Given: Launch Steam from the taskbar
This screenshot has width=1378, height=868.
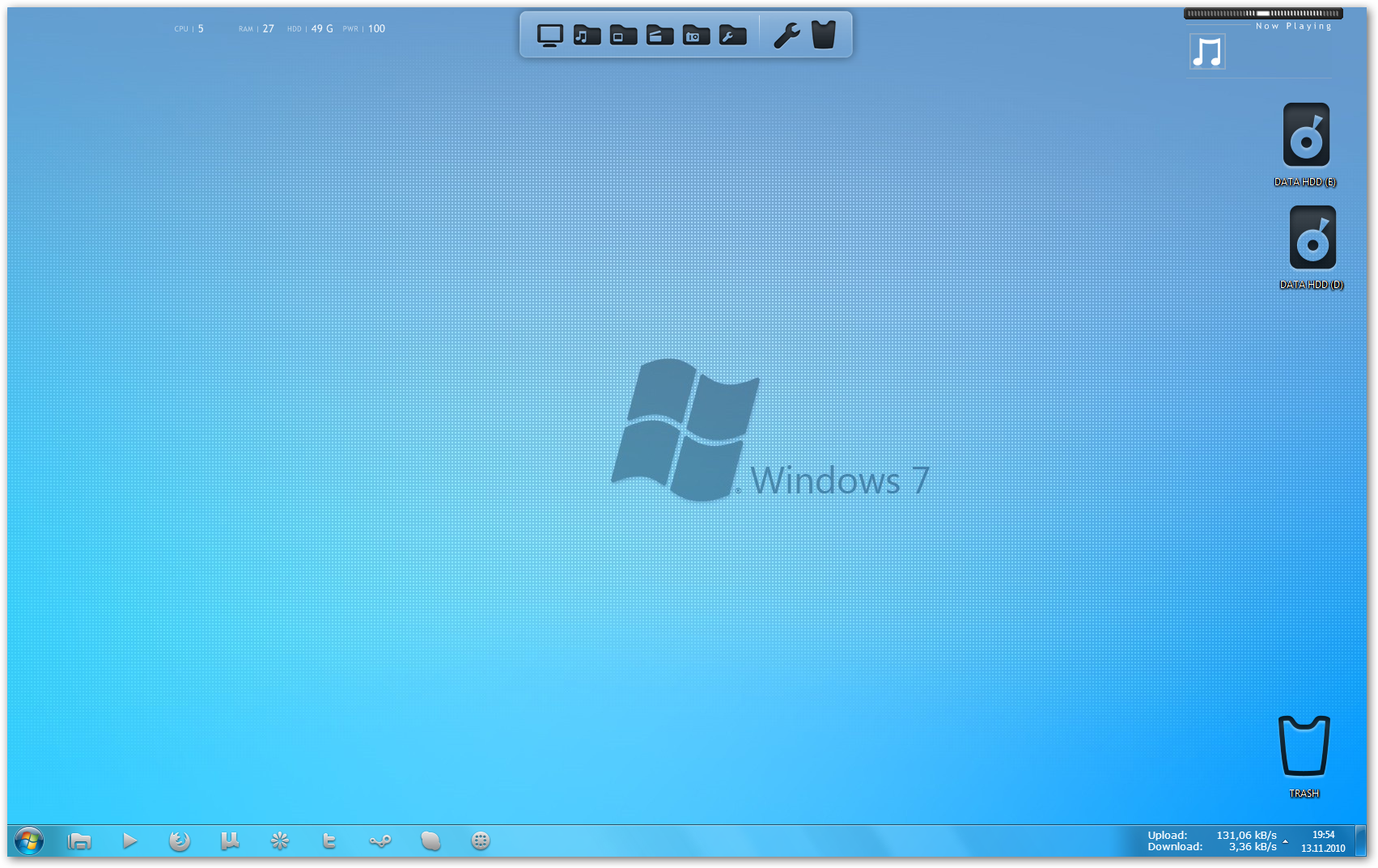Looking at the screenshot, I should (x=380, y=841).
